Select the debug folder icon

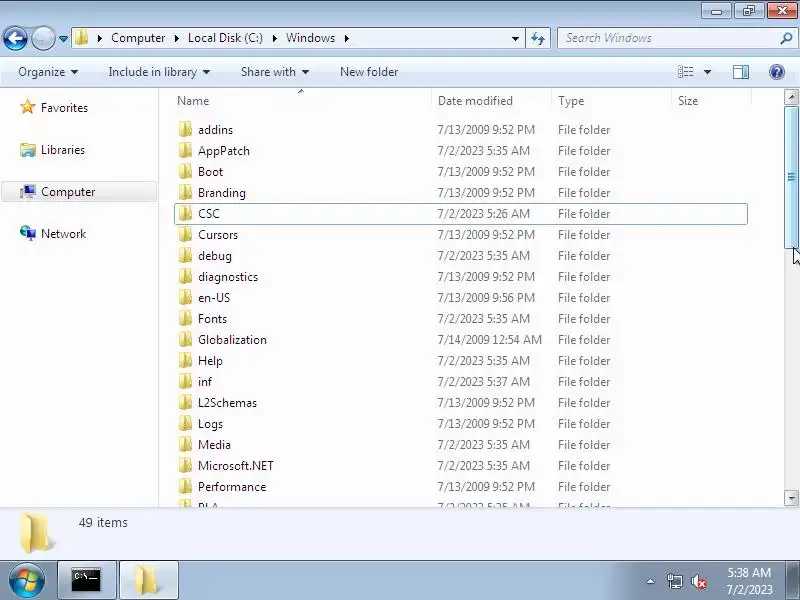coord(186,256)
